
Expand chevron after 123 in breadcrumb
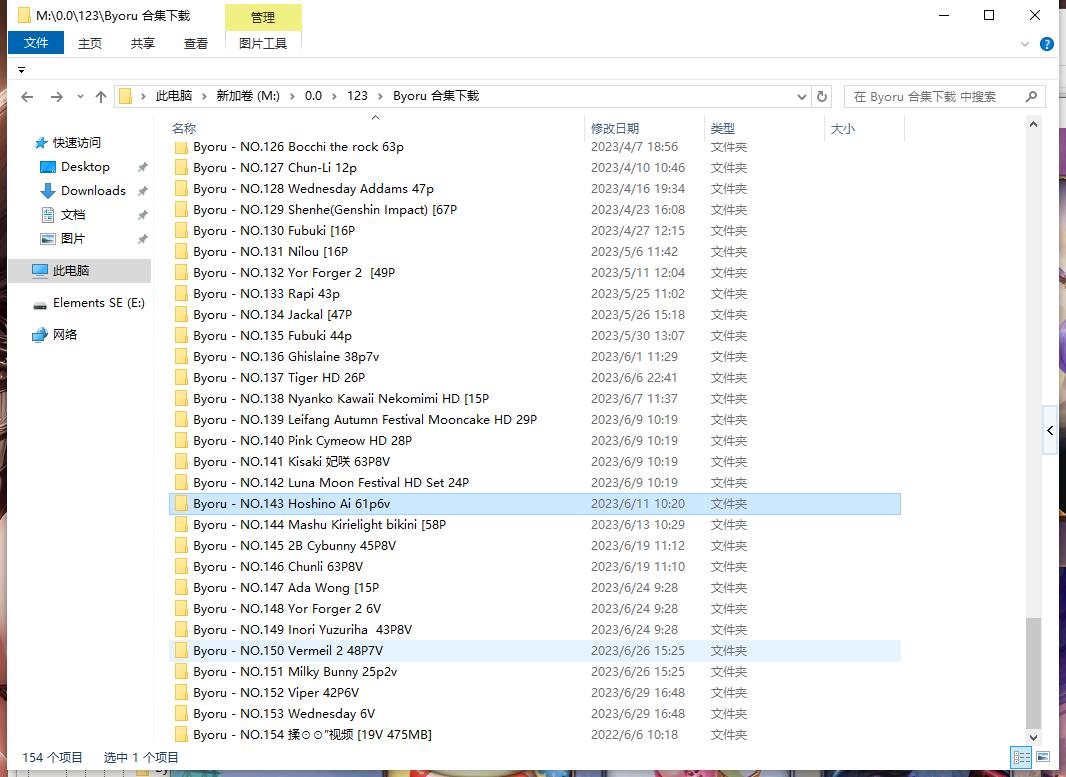pyautogui.click(x=380, y=97)
